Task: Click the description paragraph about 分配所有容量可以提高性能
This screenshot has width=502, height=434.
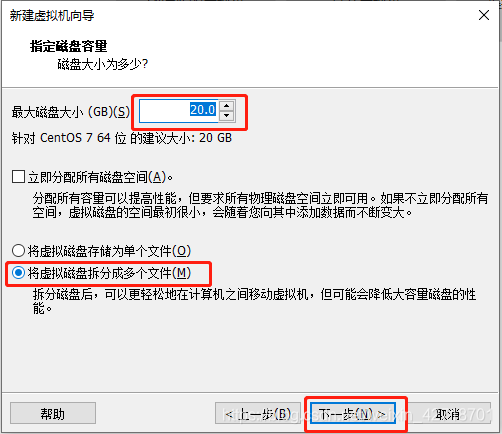Action: (260, 205)
